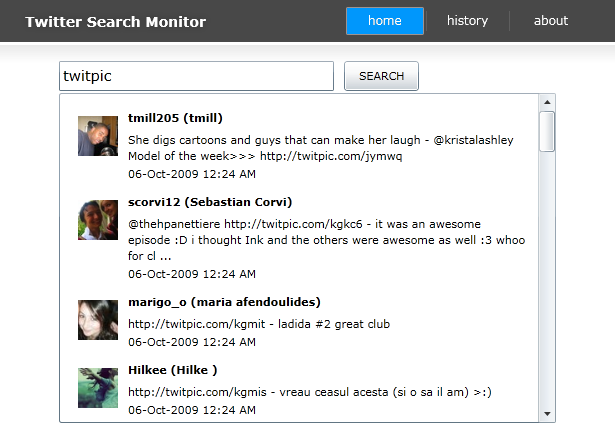Click tweet 'vreau ceasul acesta'
This screenshot has height=439, width=615.
click(310, 392)
